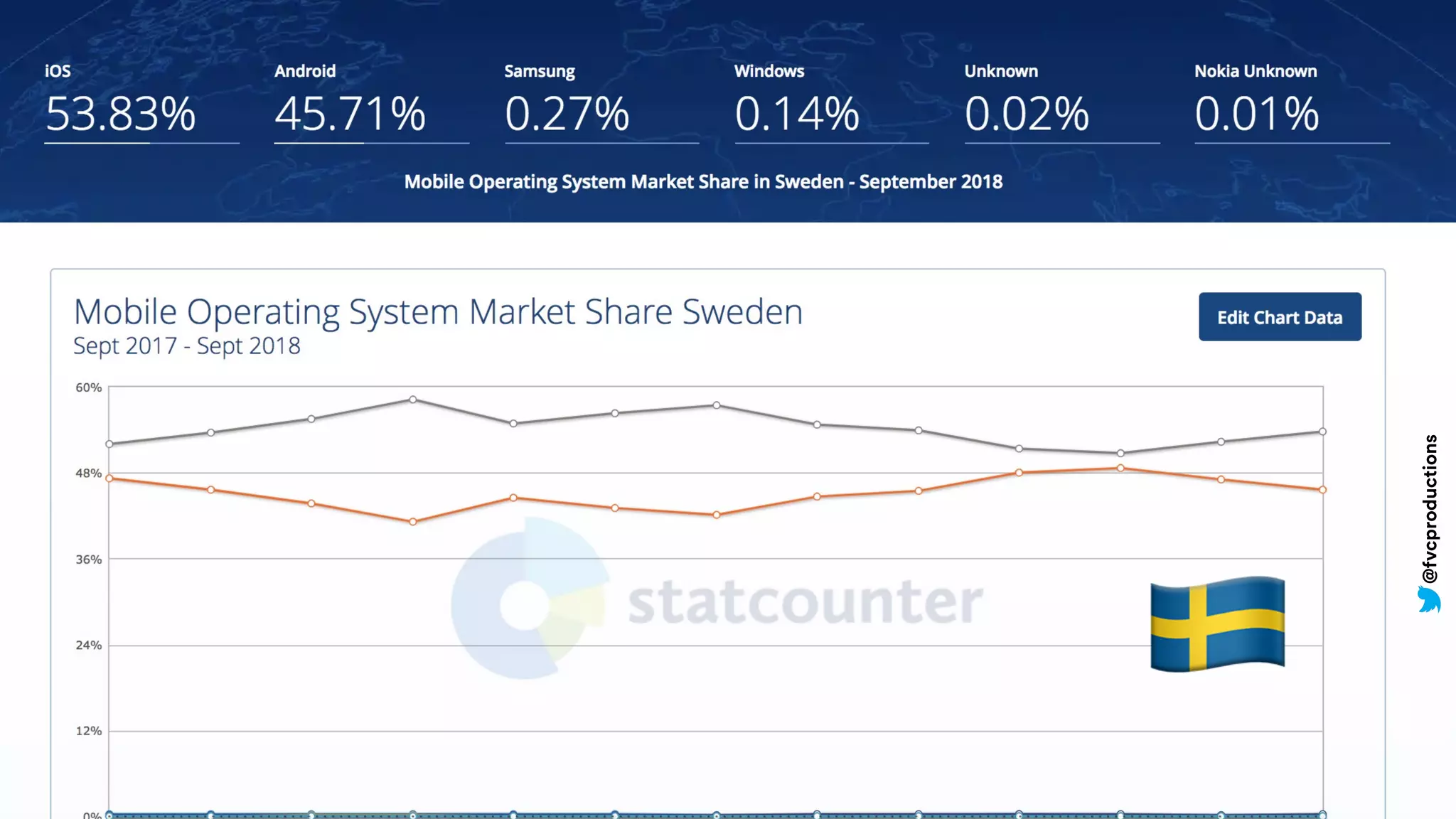The width and height of the screenshot is (1456, 819).
Task: Click the first data point of orange line
Action: click(x=109, y=478)
